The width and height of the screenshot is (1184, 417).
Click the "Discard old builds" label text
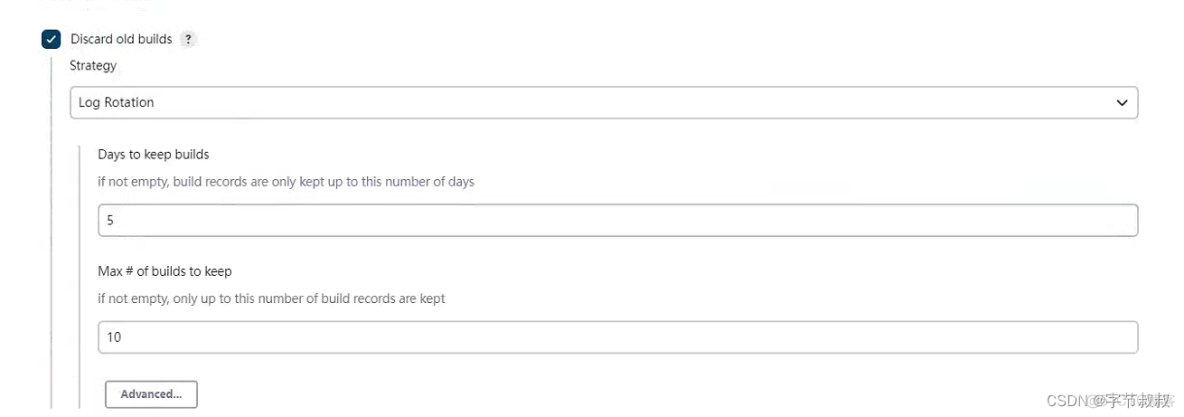[x=121, y=40]
